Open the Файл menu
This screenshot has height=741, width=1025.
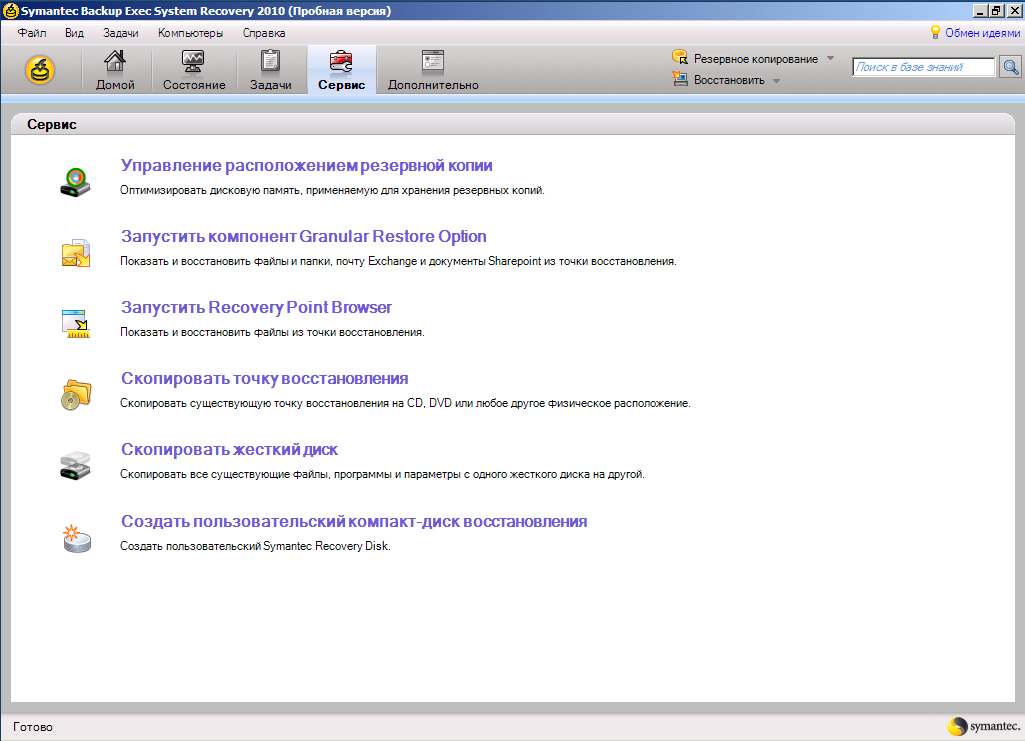coord(31,33)
